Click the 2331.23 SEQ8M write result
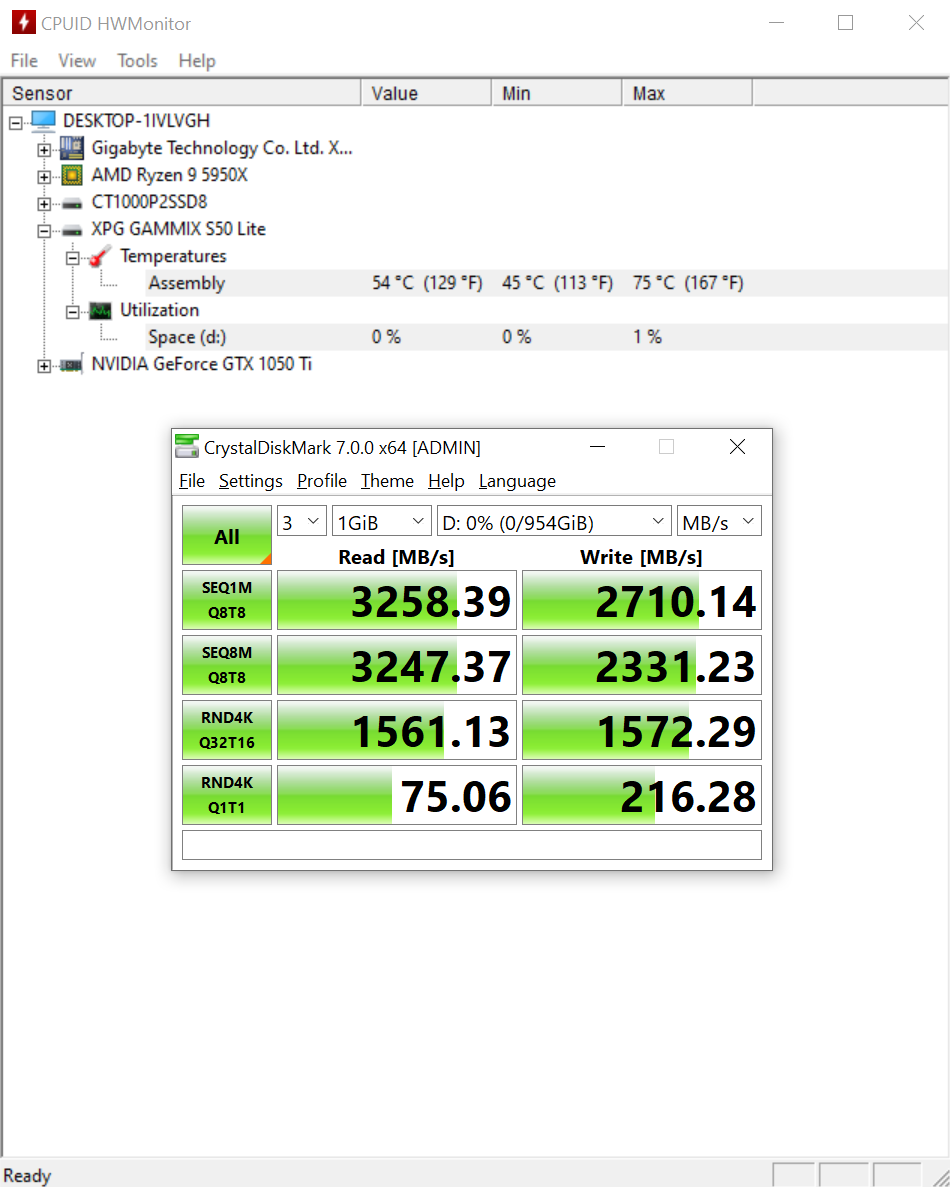 [x=642, y=665]
